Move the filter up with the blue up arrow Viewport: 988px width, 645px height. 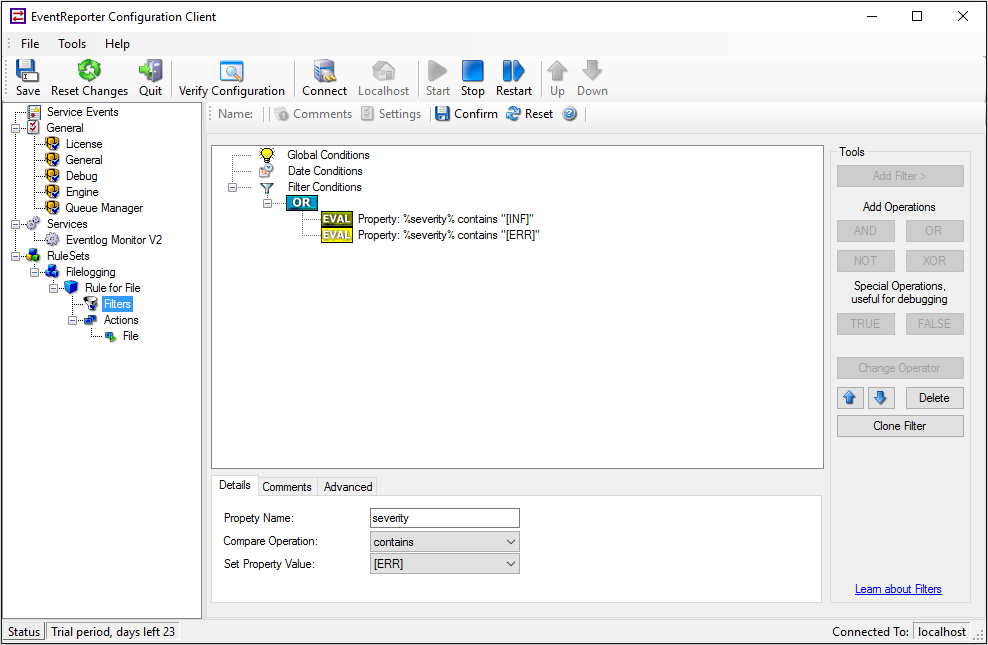849,398
